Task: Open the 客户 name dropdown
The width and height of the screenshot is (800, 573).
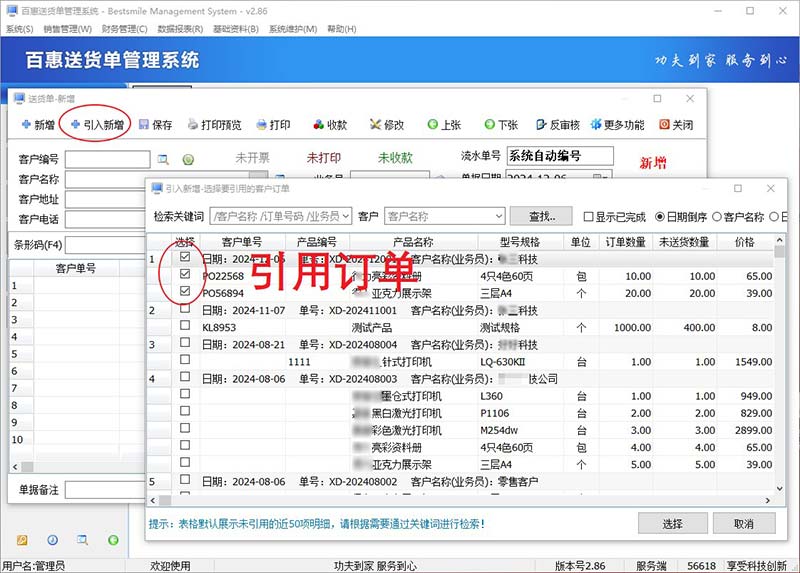Action: (x=498, y=216)
